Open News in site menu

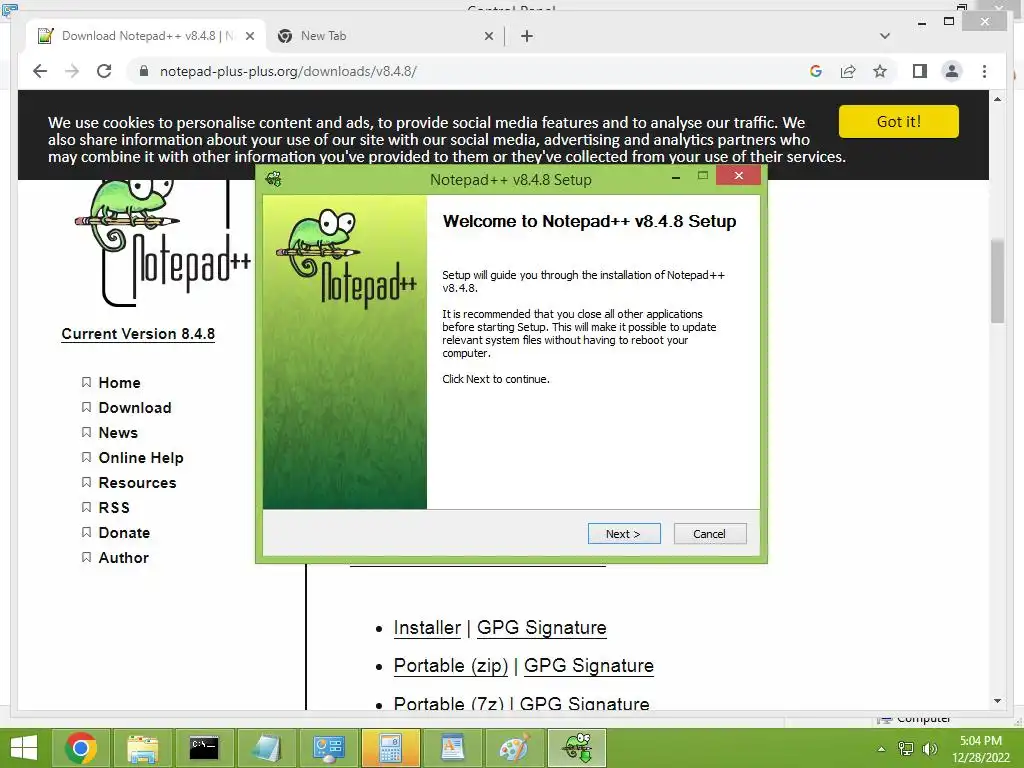coord(118,433)
